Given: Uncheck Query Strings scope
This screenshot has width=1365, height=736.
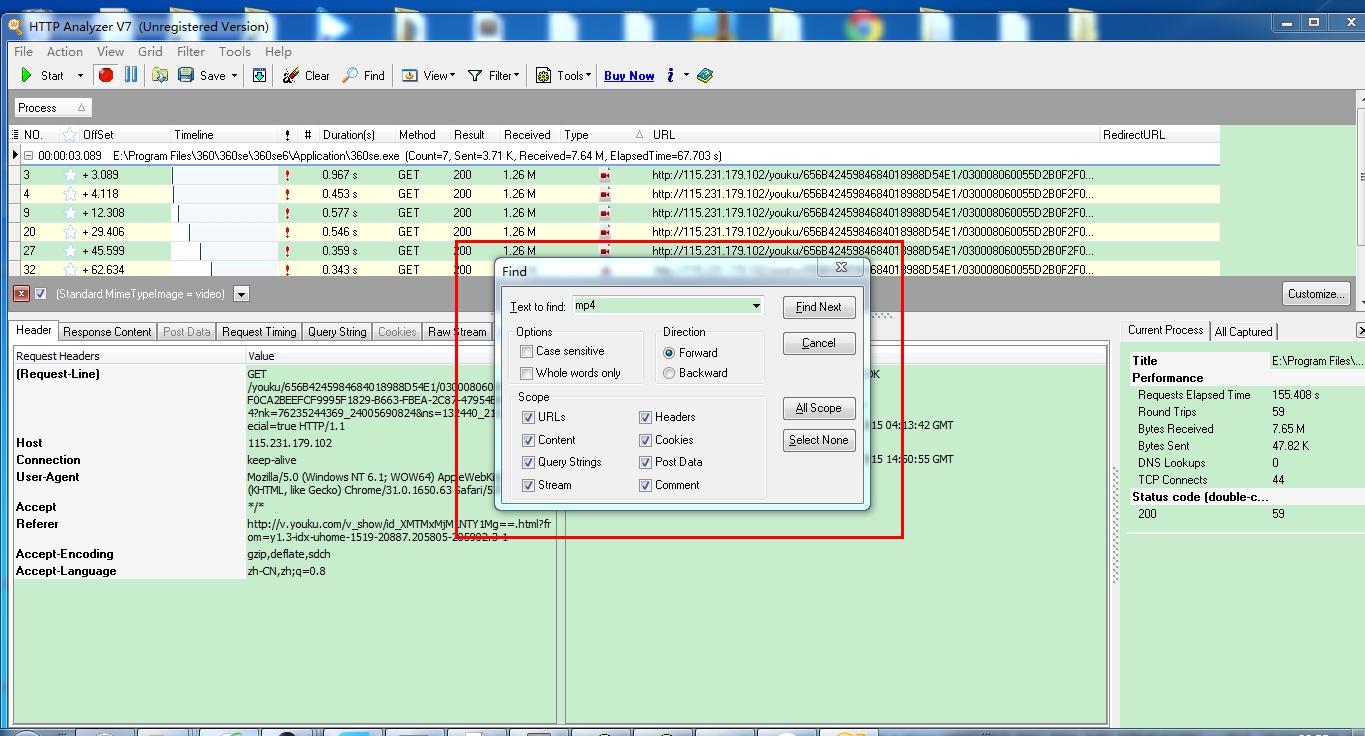Looking at the screenshot, I should [529, 462].
